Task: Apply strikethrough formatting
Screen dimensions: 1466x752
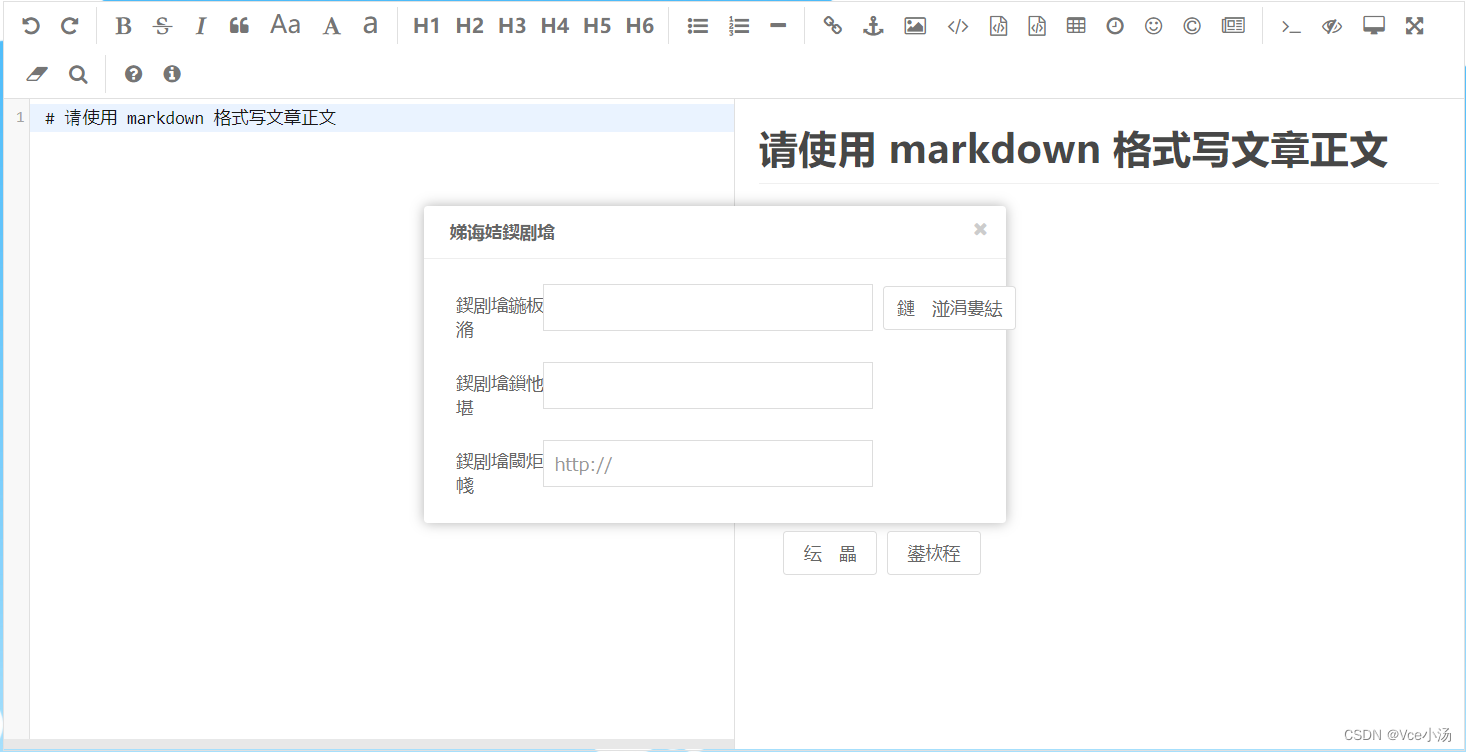Action: (x=162, y=26)
